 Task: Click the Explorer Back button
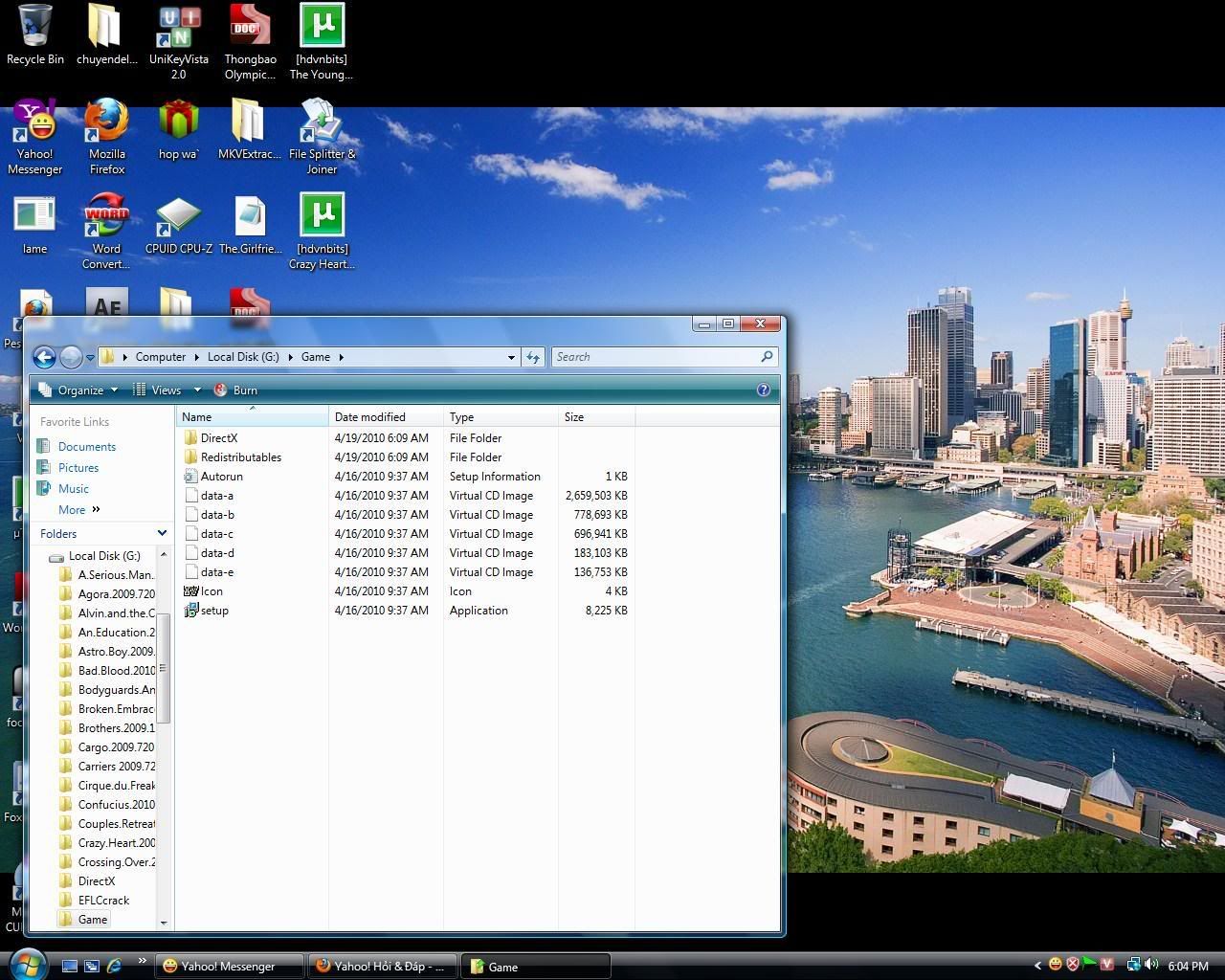[x=44, y=357]
